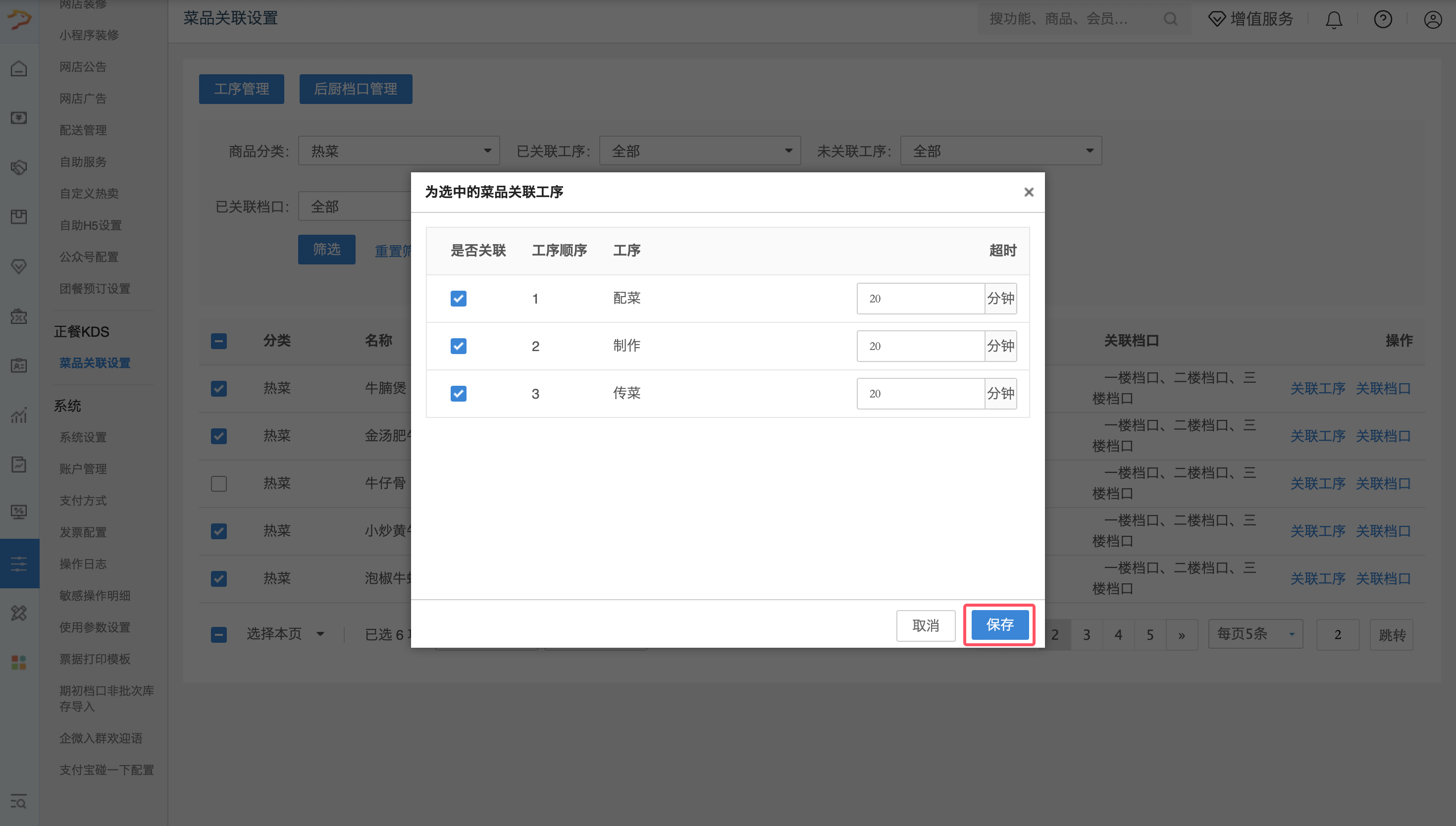The height and width of the screenshot is (826, 1456).
Task: Go to page 5 in pagination
Action: [1150, 635]
